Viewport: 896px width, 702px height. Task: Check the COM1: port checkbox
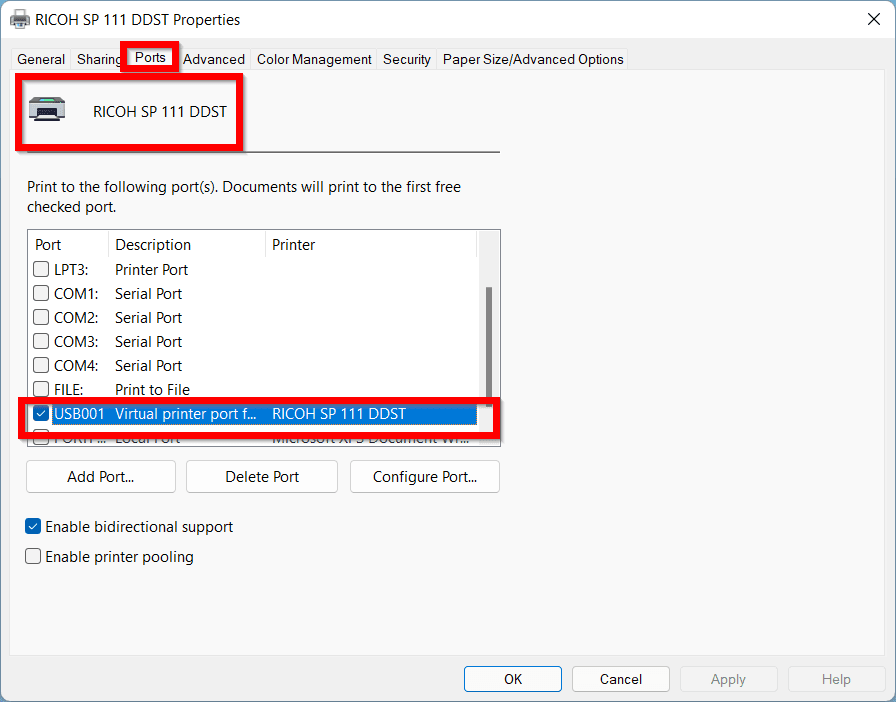(41, 293)
